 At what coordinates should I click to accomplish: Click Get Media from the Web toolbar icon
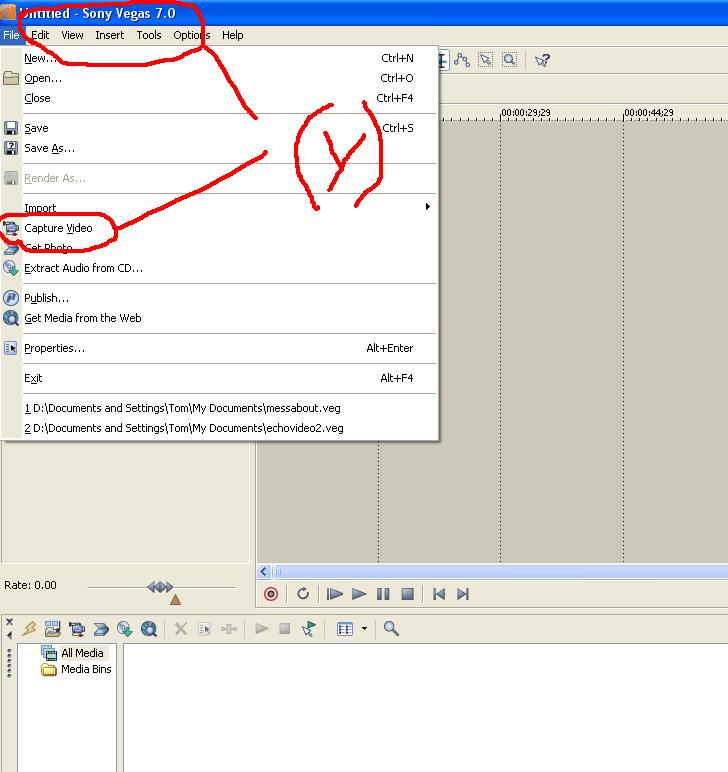149,629
